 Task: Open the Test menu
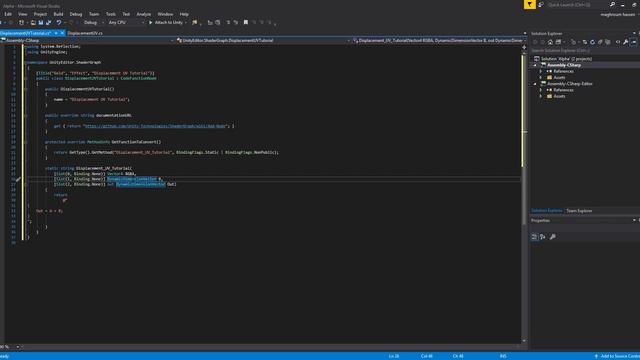point(126,14)
